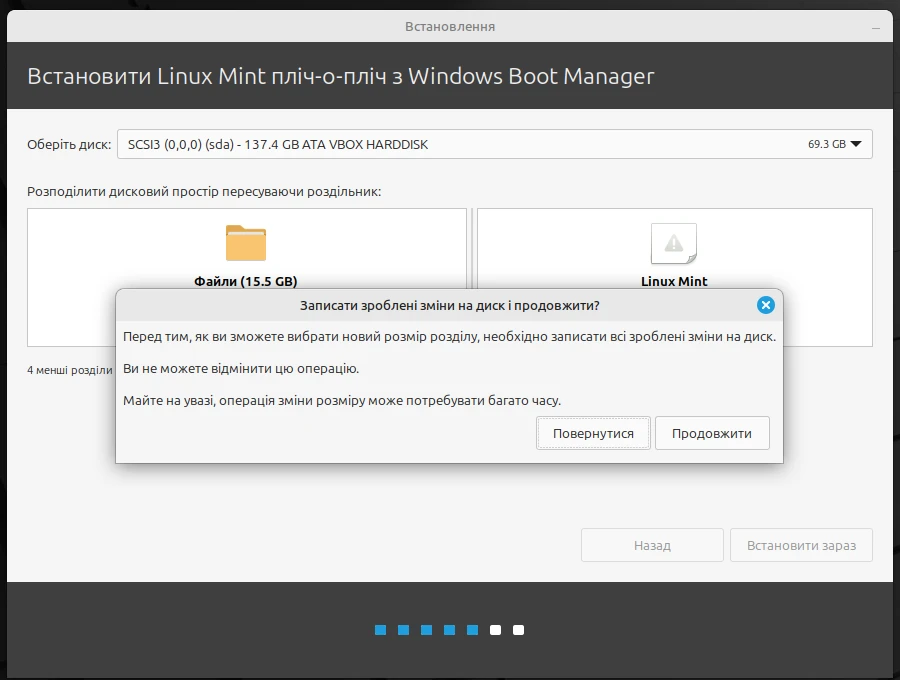Click the Встановлення window title
900x680 pixels.
pyautogui.click(x=450, y=26)
